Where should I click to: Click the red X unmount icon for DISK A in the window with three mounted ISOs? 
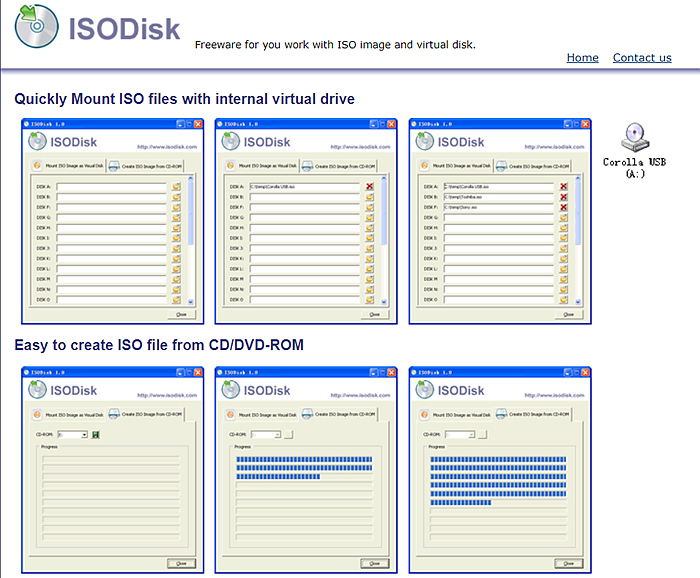[x=563, y=187]
